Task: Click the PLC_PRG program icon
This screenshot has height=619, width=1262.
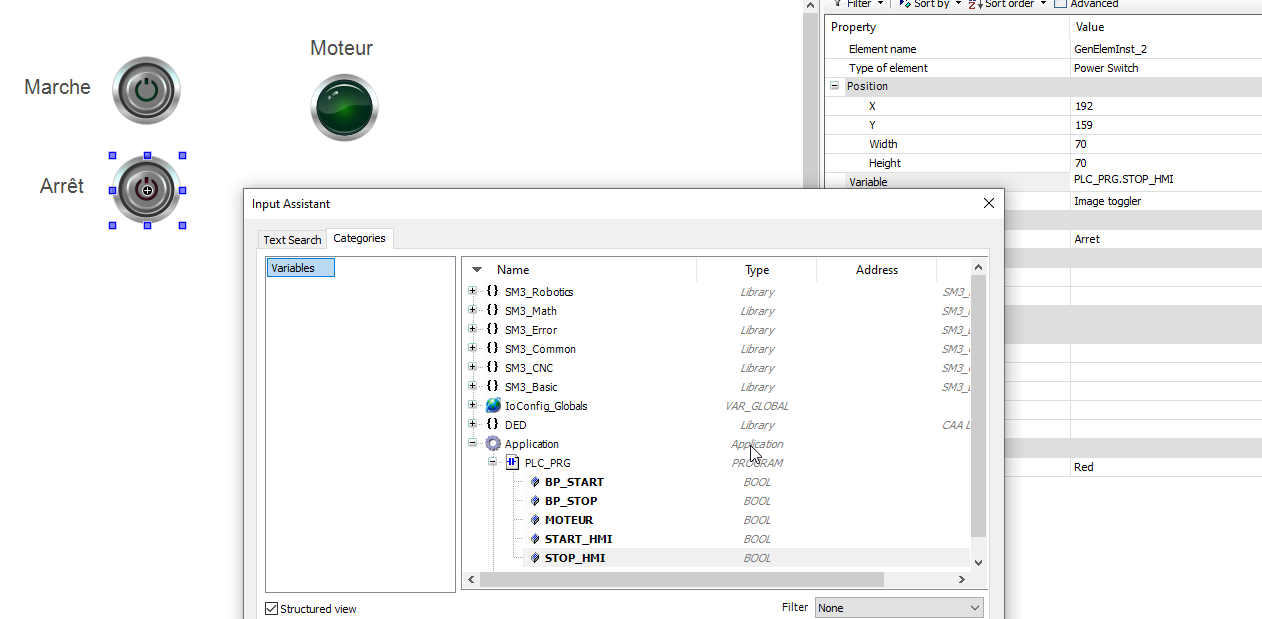Action: pos(512,462)
